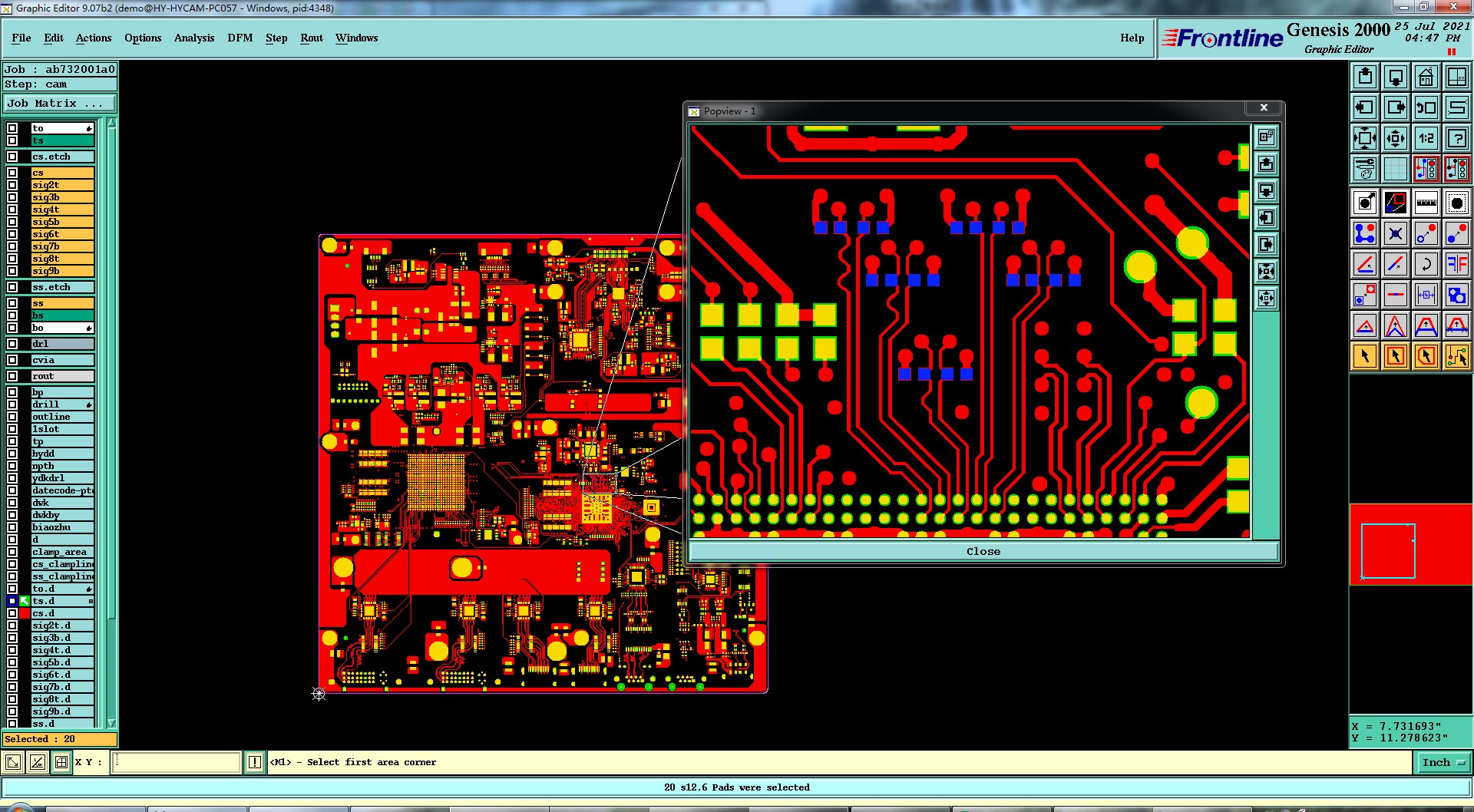Open the Rout menu
Viewport: 1474px width, 812px height.
(312, 38)
